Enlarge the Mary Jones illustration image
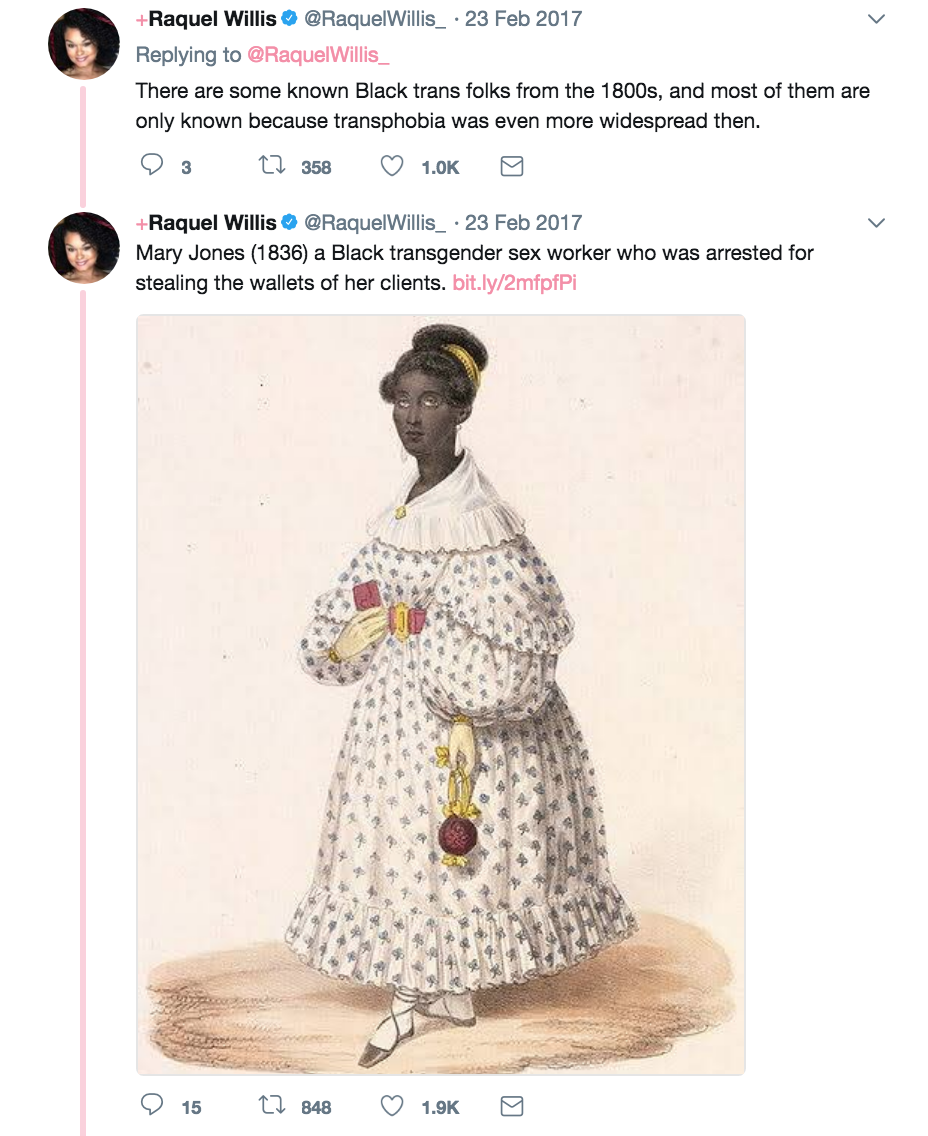928x1136 pixels. (441, 694)
